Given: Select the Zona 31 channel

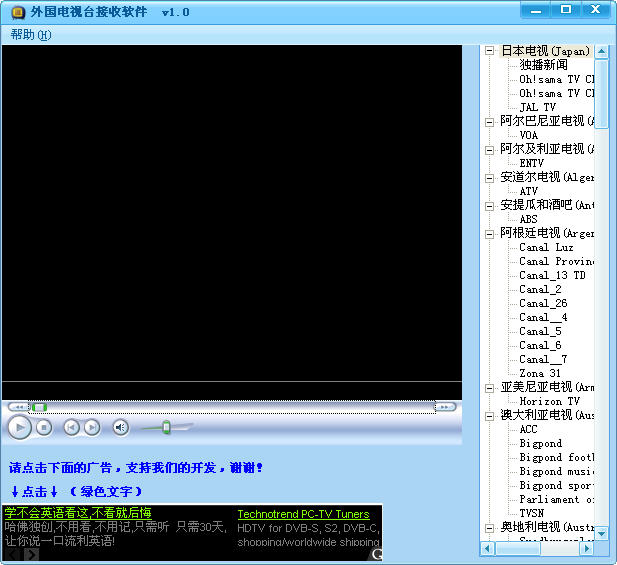Looking at the screenshot, I should 540,373.
